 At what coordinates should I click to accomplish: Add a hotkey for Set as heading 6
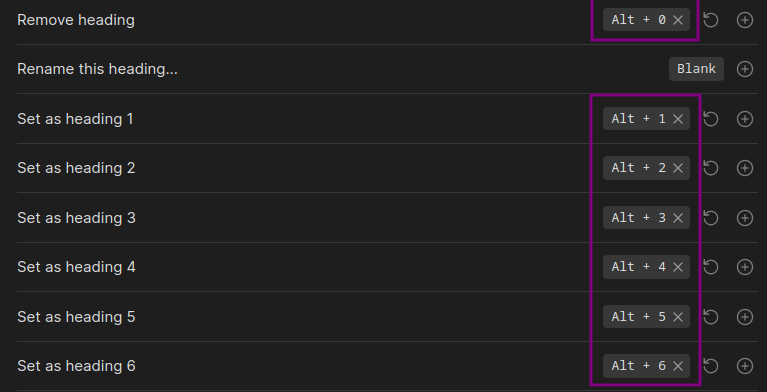pyautogui.click(x=744, y=366)
